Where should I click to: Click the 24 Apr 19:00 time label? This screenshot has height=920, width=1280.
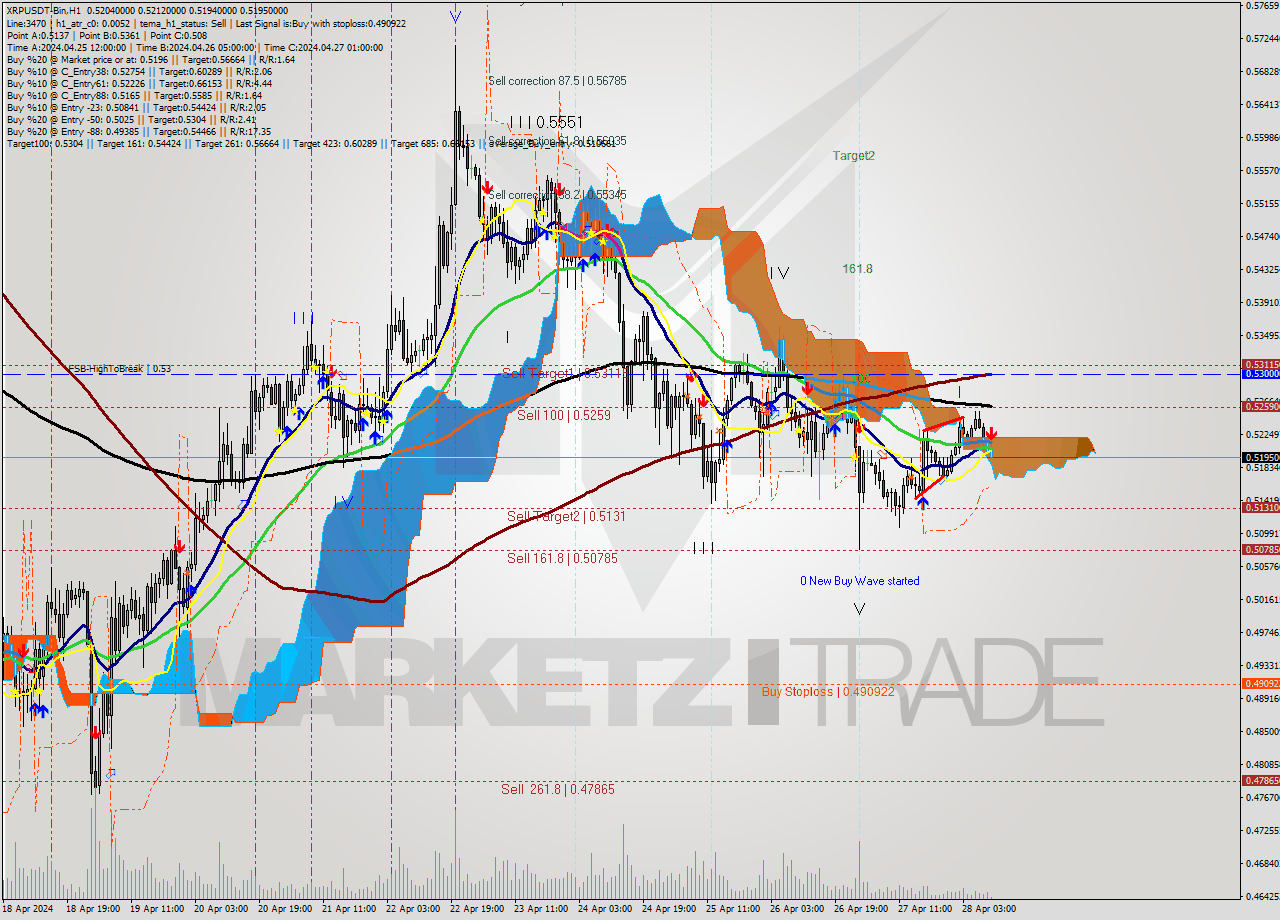click(x=669, y=909)
